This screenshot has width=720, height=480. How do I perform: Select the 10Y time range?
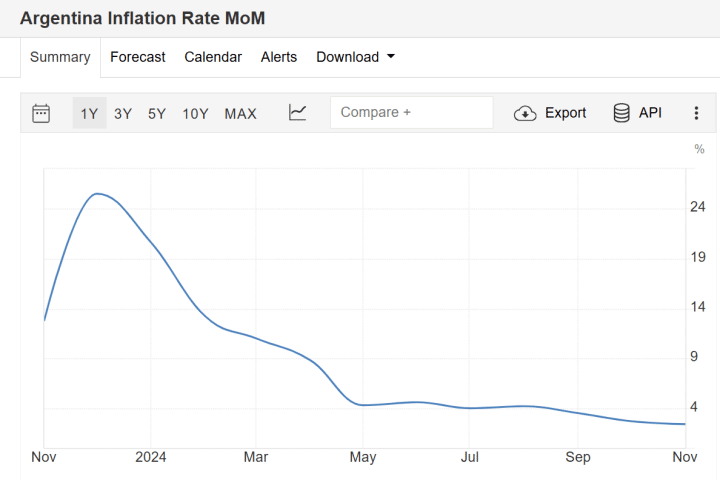(x=195, y=113)
